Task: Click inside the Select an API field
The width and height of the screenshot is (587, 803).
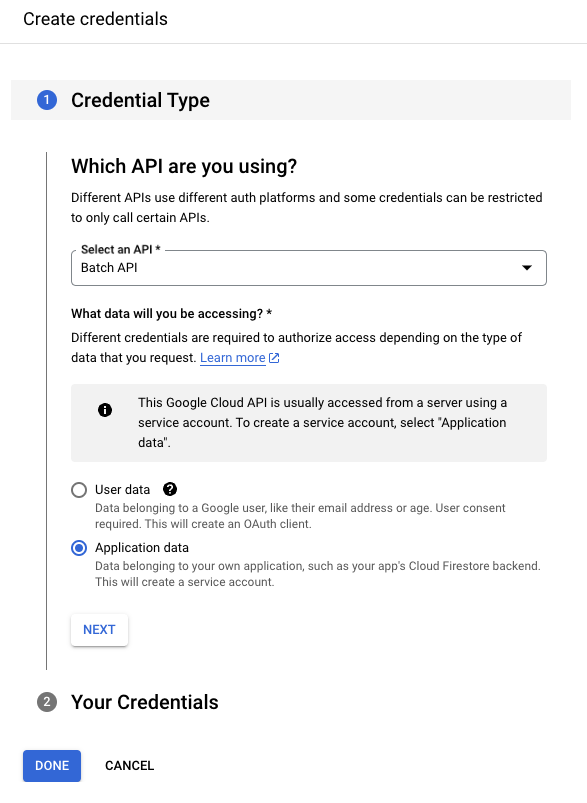Action: coord(250,268)
